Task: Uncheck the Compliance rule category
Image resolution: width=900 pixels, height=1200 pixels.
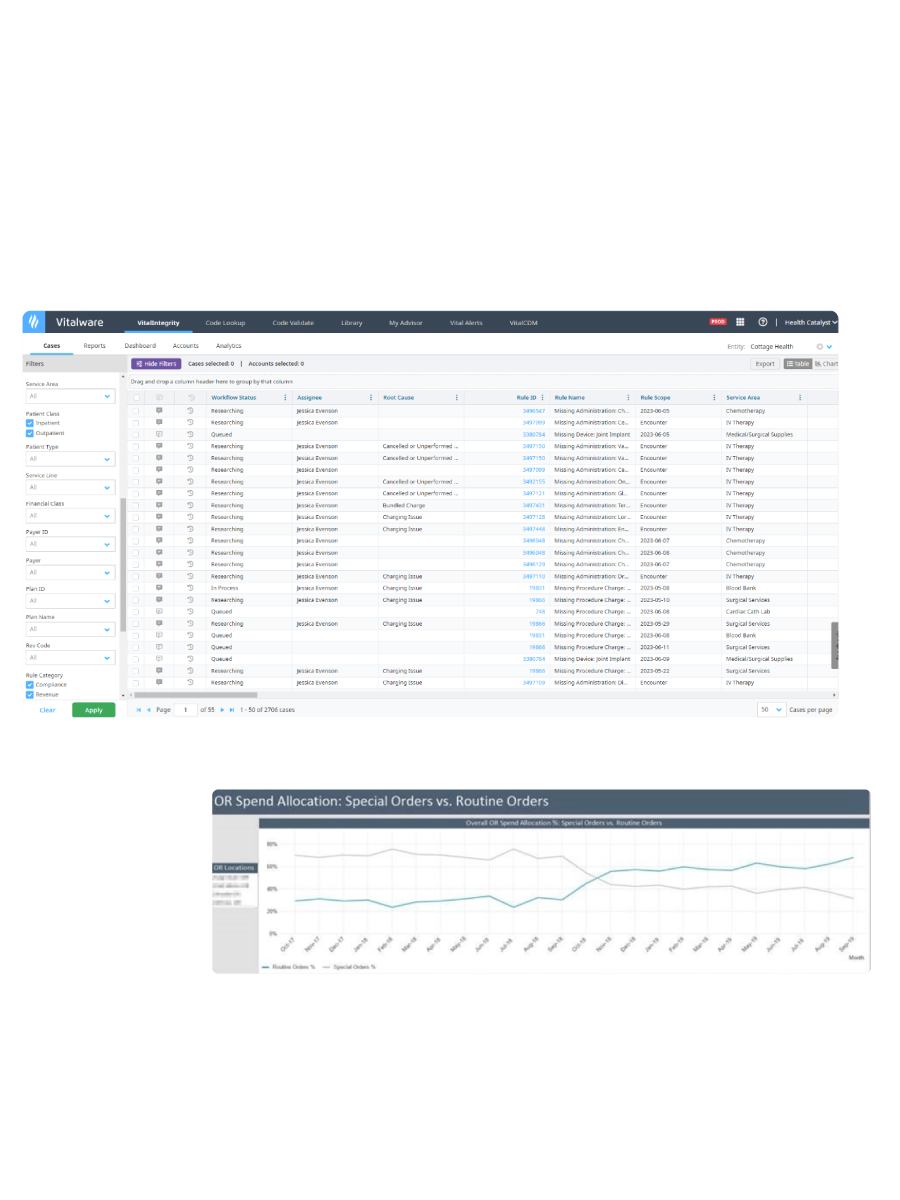Action: pyautogui.click(x=30, y=685)
